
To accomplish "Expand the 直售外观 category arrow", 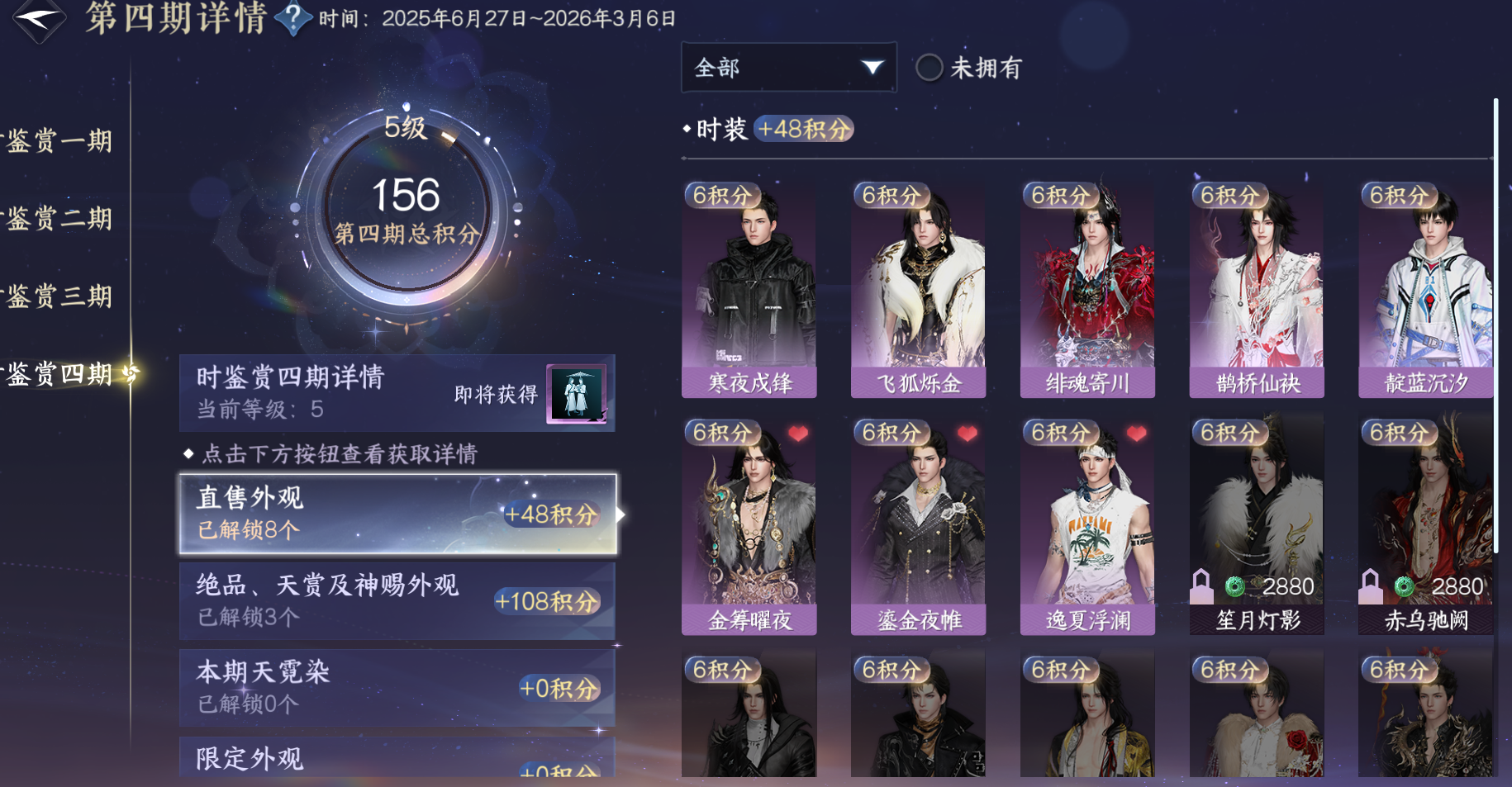I will point(620,514).
